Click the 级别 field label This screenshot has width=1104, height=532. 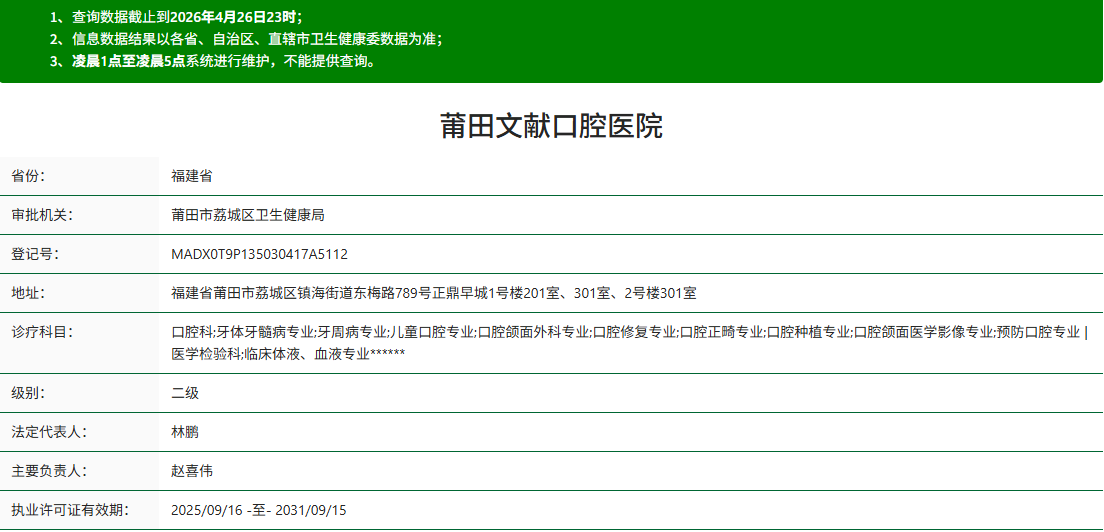(29, 393)
